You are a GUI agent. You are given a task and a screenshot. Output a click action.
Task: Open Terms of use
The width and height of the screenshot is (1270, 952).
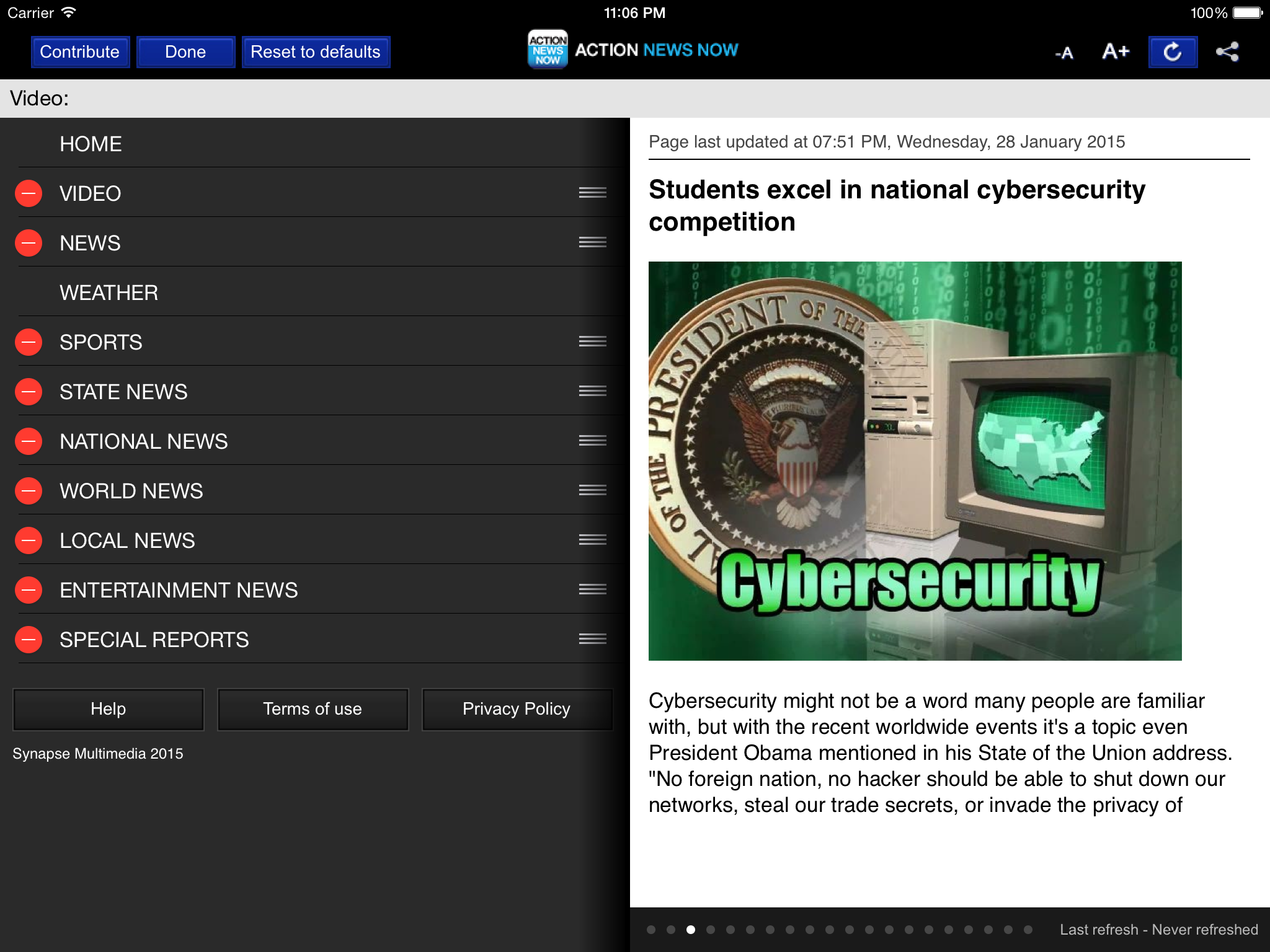coord(313,709)
